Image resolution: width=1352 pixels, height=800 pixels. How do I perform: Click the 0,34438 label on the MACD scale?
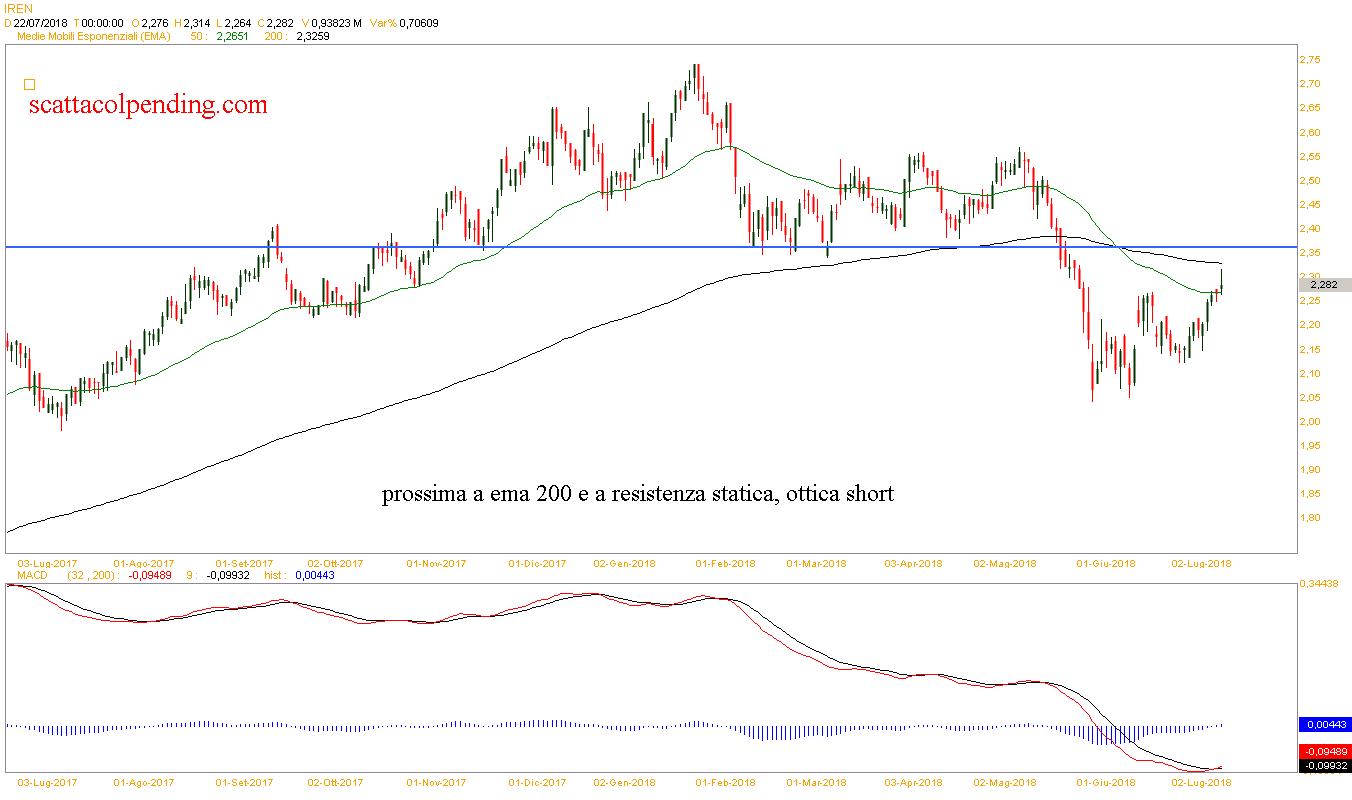pyautogui.click(x=1319, y=582)
